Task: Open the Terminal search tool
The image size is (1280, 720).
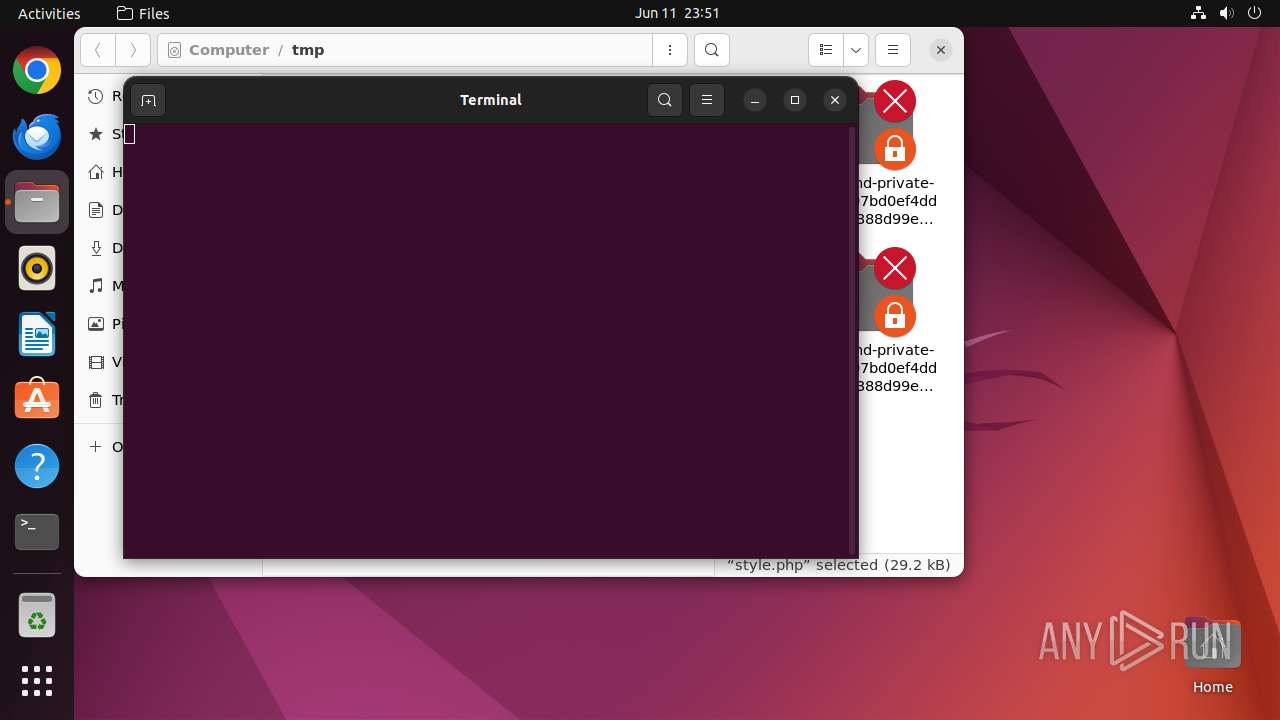Action: point(665,100)
